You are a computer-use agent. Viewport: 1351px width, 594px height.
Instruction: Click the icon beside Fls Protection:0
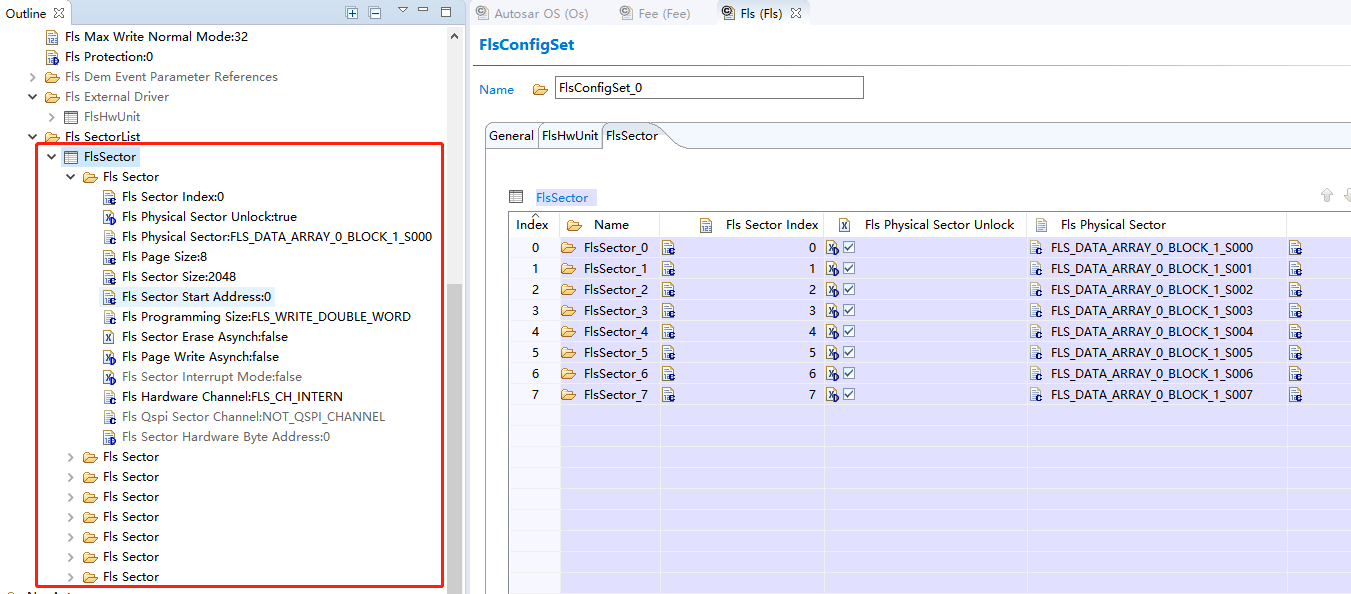[x=53, y=57]
